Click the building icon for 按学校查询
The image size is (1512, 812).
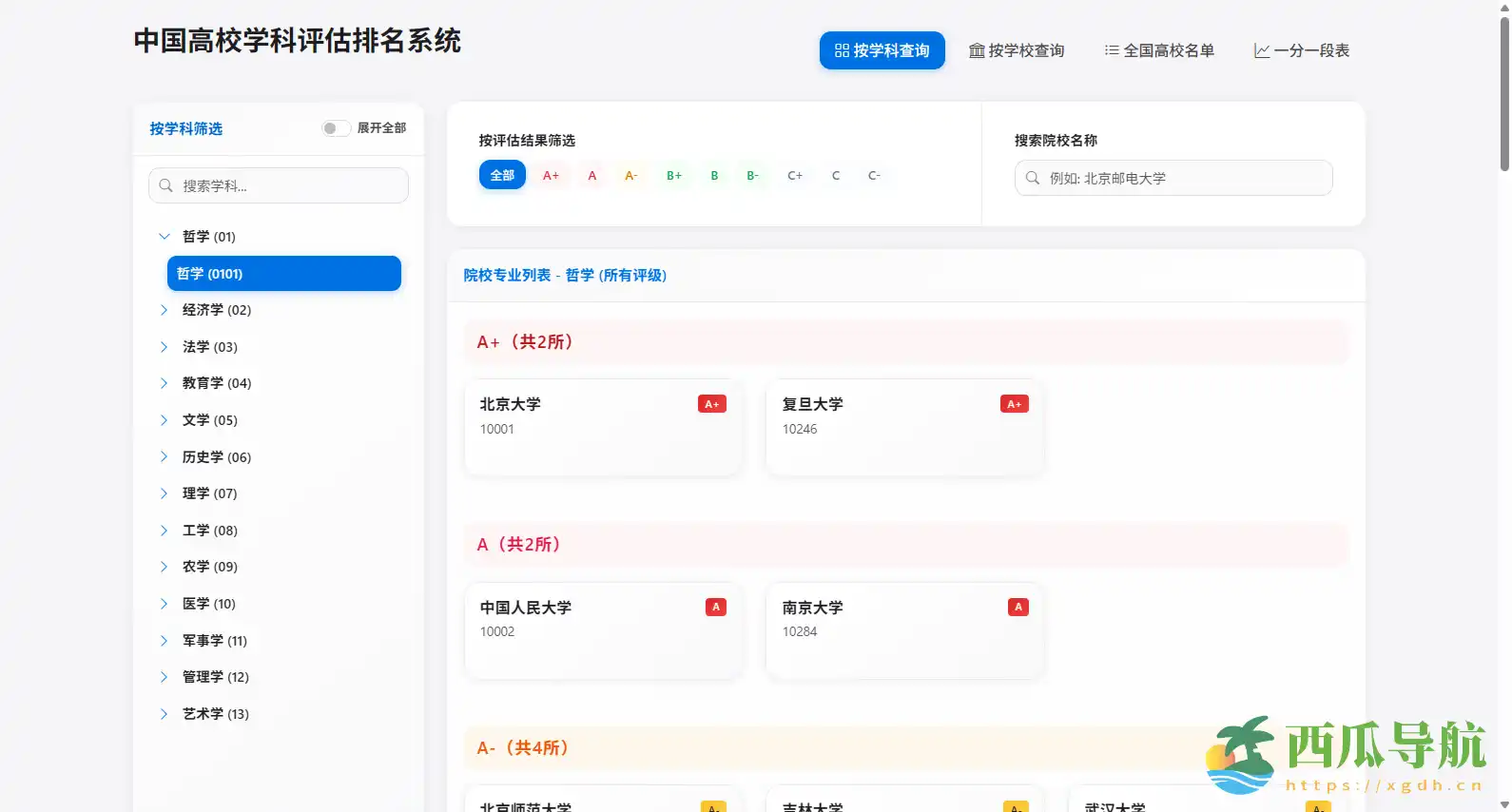coord(977,50)
